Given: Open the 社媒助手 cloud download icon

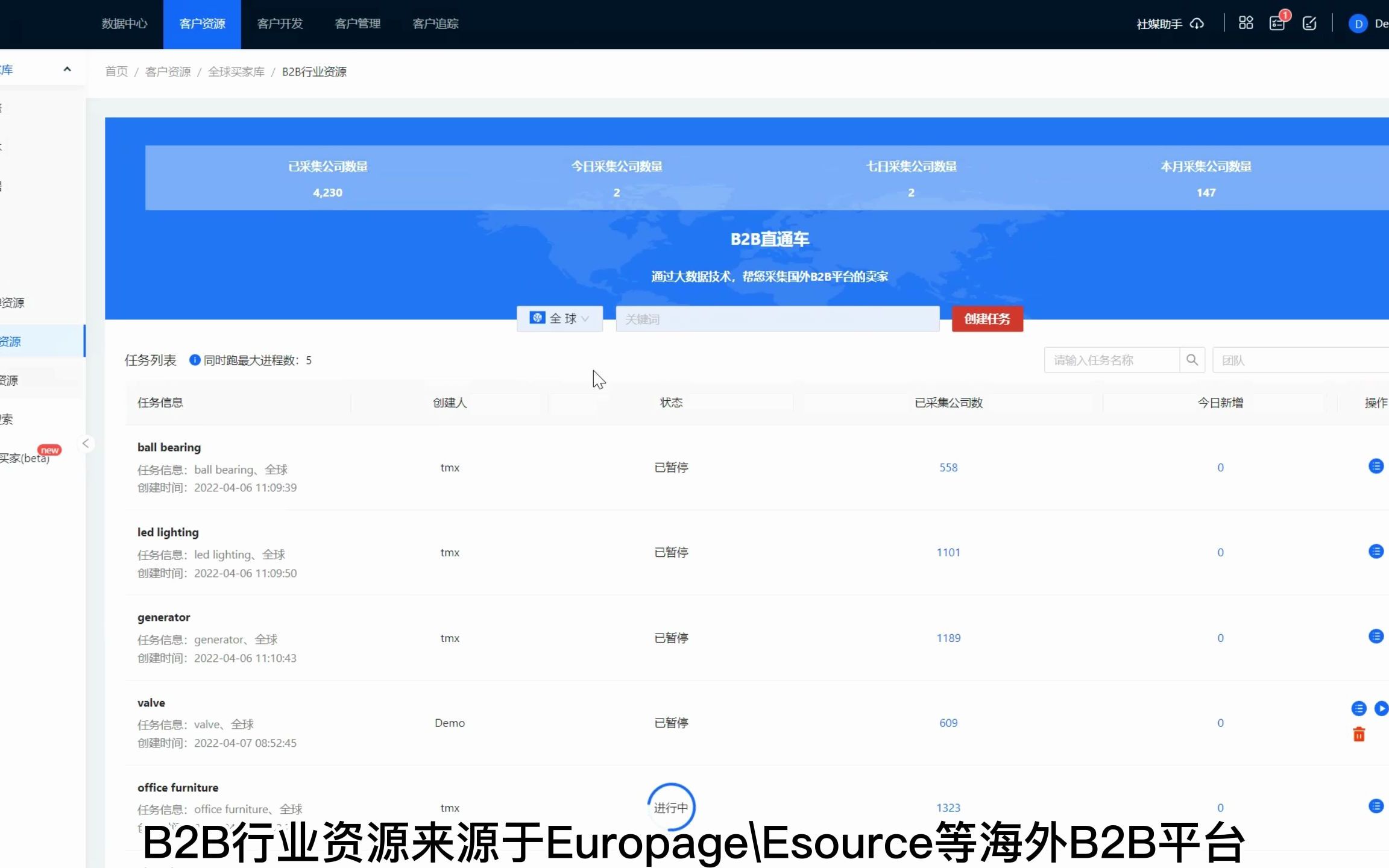Looking at the screenshot, I should tap(1197, 24).
